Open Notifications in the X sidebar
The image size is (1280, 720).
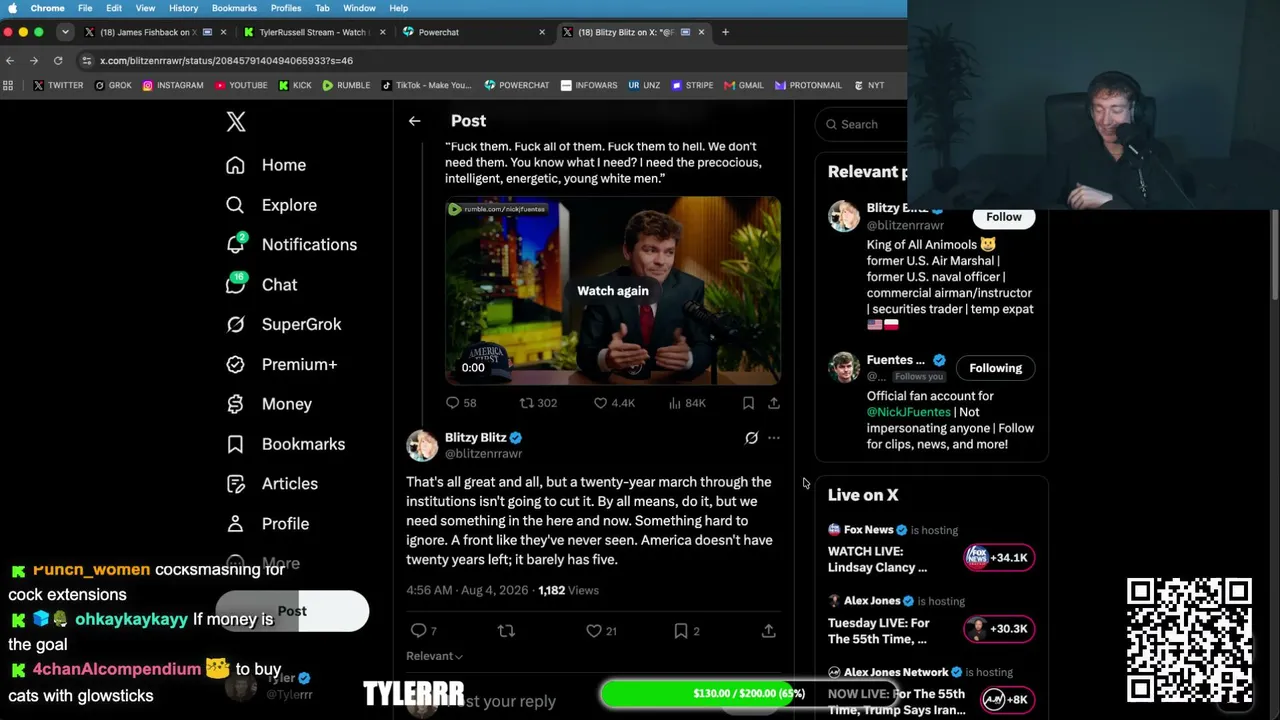pyautogui.click(x=291, y=244)
